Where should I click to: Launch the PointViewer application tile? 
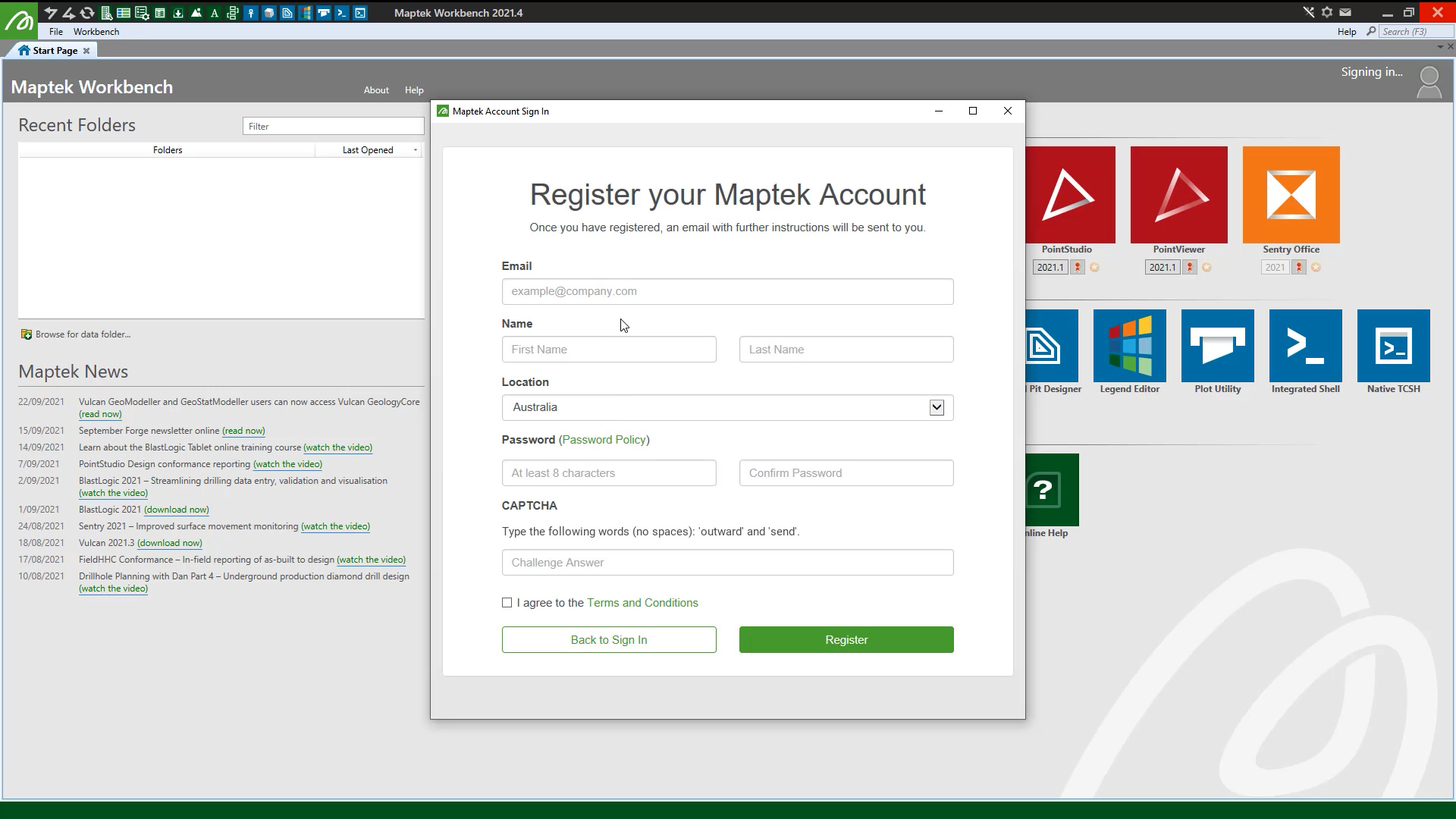(1178, 195)
